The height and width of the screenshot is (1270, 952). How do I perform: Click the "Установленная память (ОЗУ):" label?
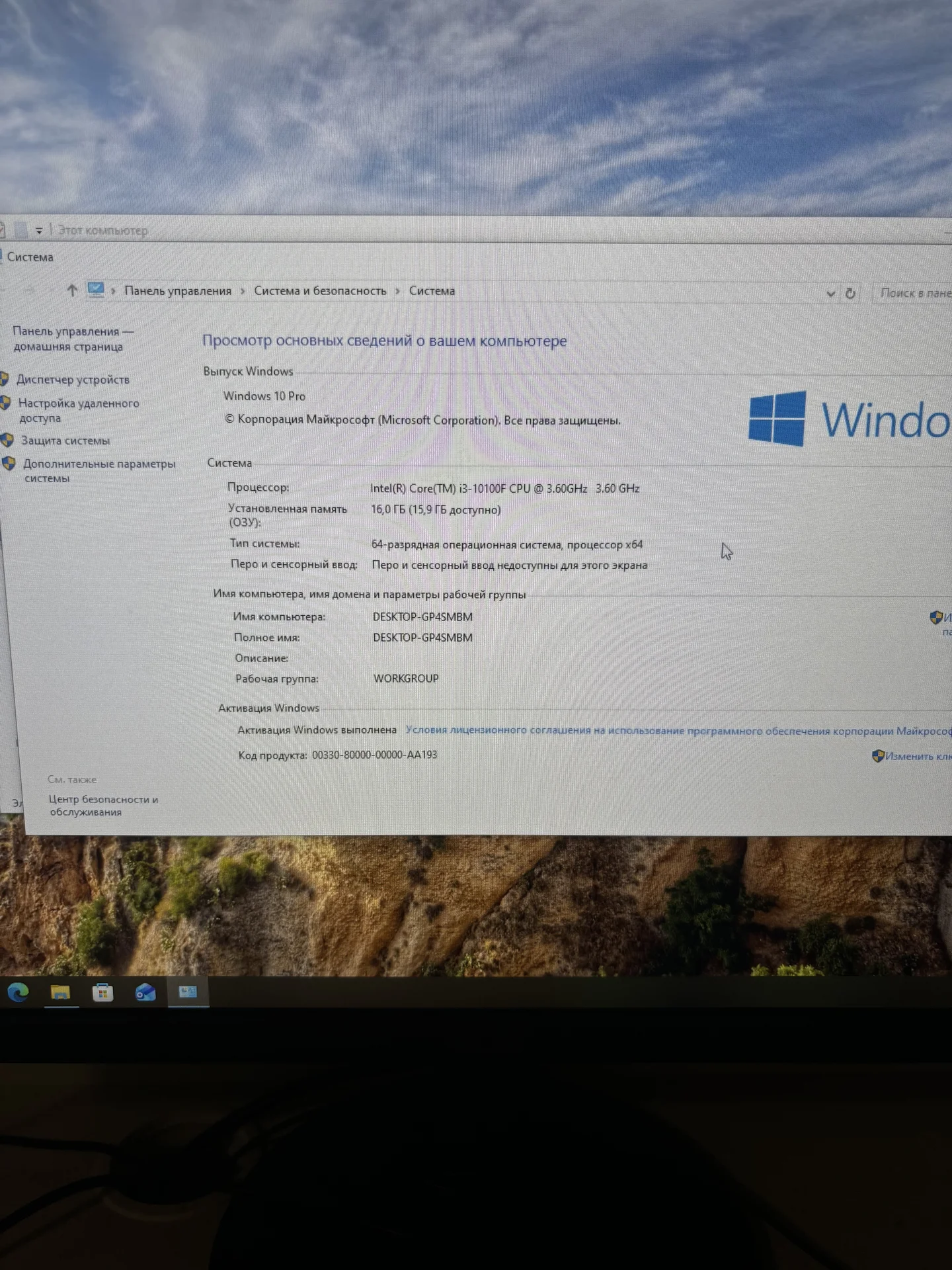pyautogui.click(x=287, y=515)
